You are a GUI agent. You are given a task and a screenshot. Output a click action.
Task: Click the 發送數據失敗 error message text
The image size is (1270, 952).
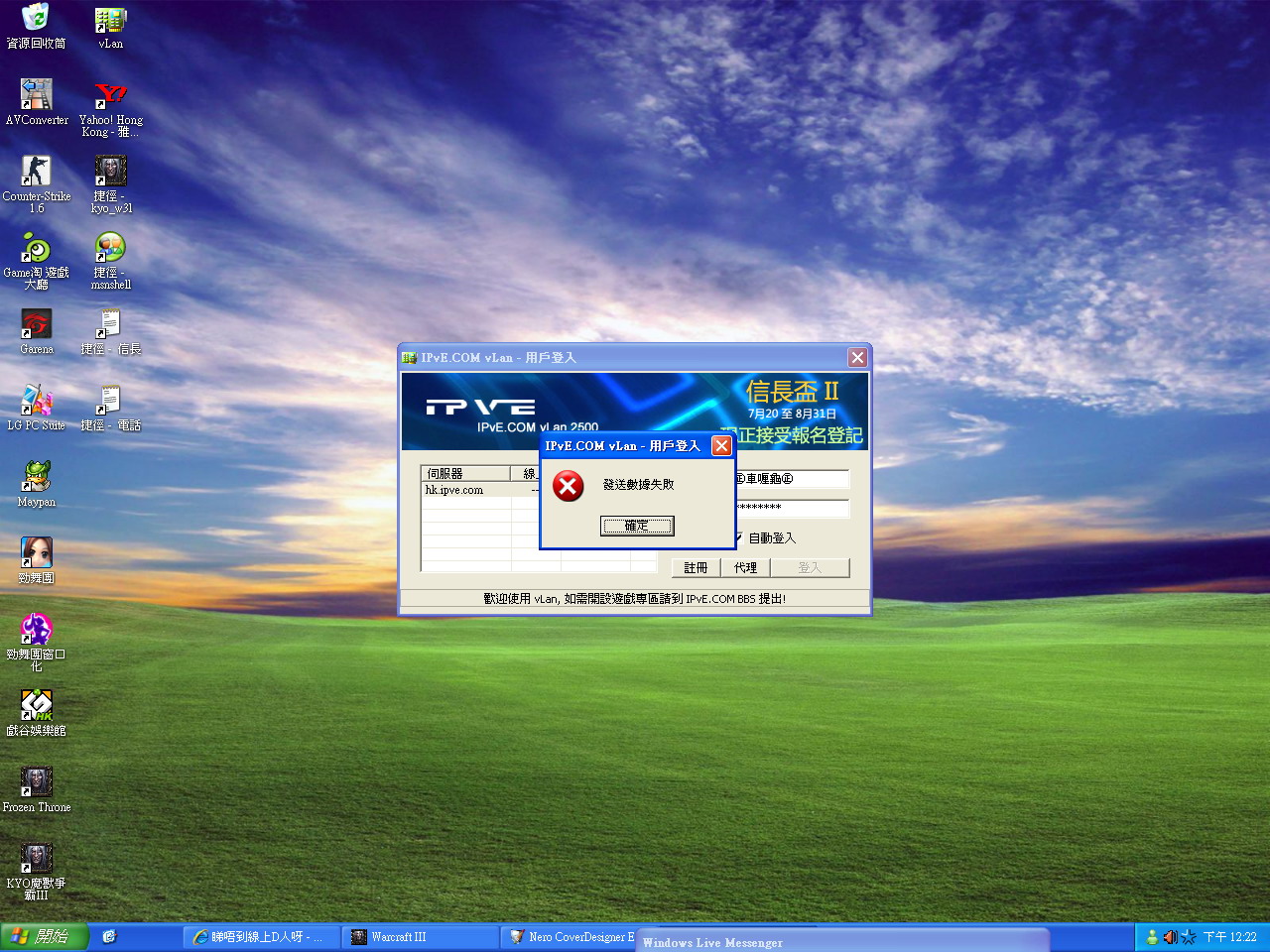tap(639, 485)
